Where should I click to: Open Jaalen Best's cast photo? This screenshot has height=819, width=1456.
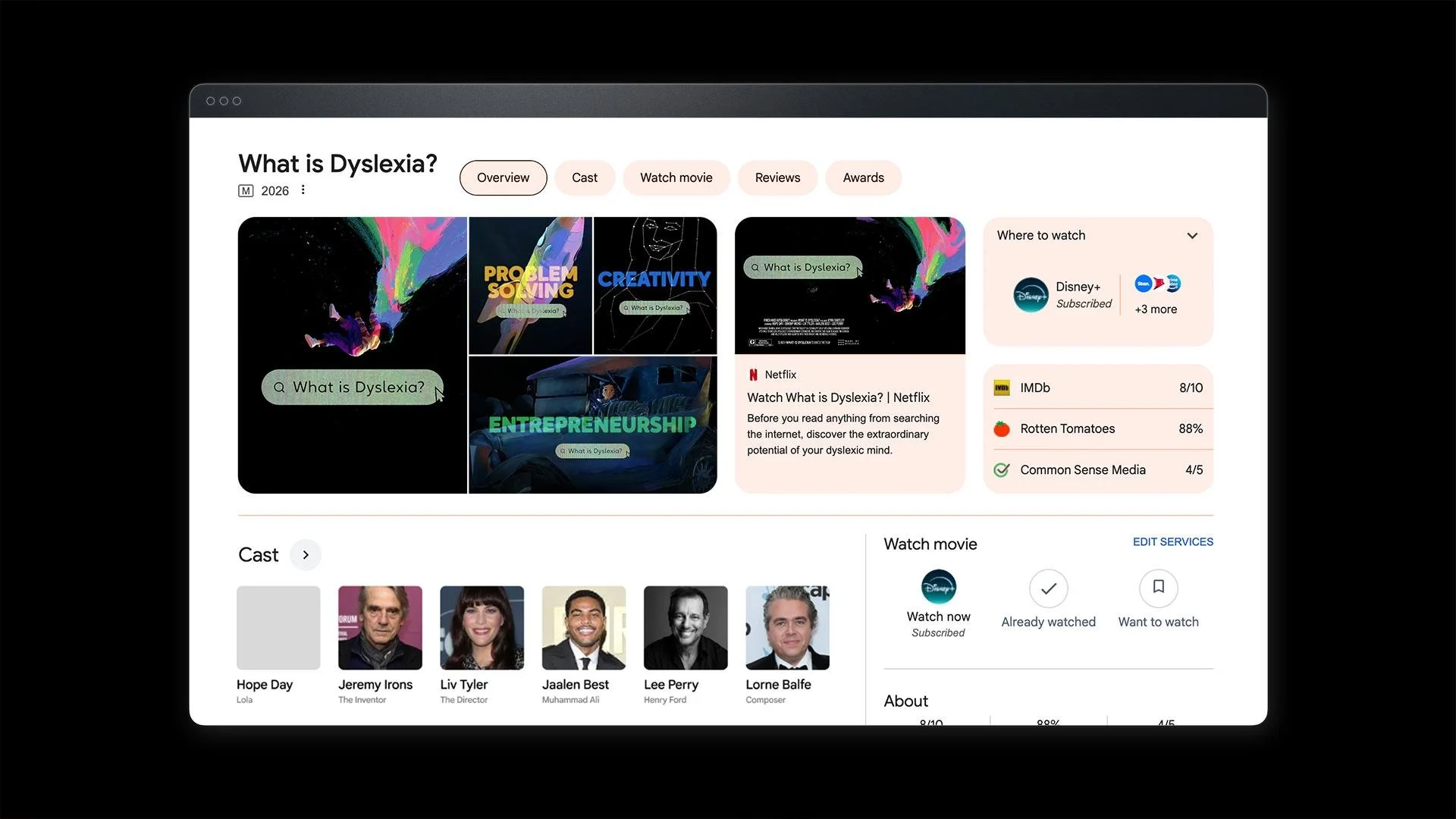pyautogui.click(x=584, y=628)
